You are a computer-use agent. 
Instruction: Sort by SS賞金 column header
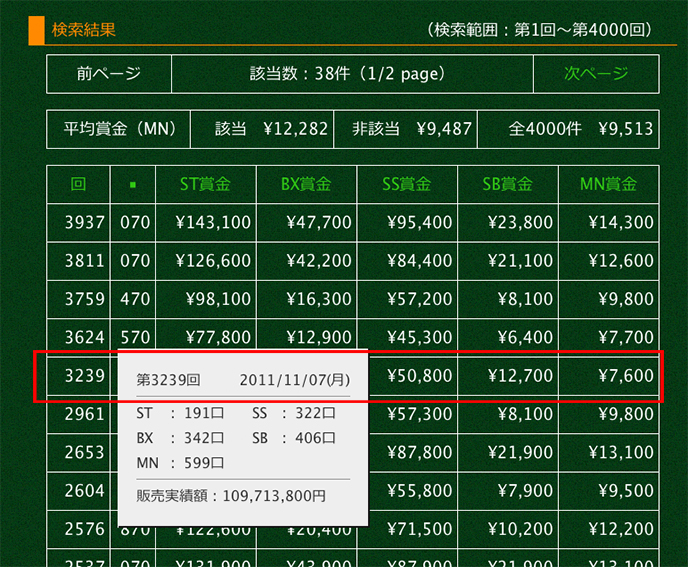(407, 184)
